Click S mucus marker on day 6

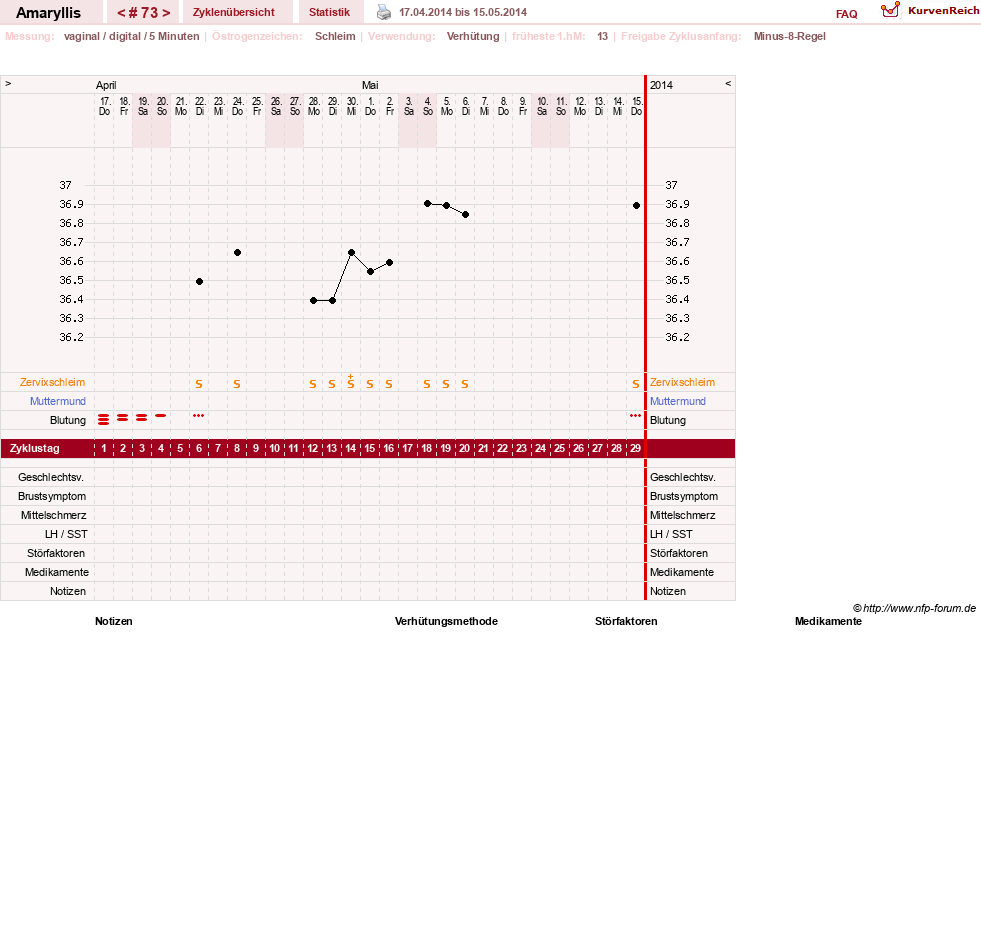(199, 384)
